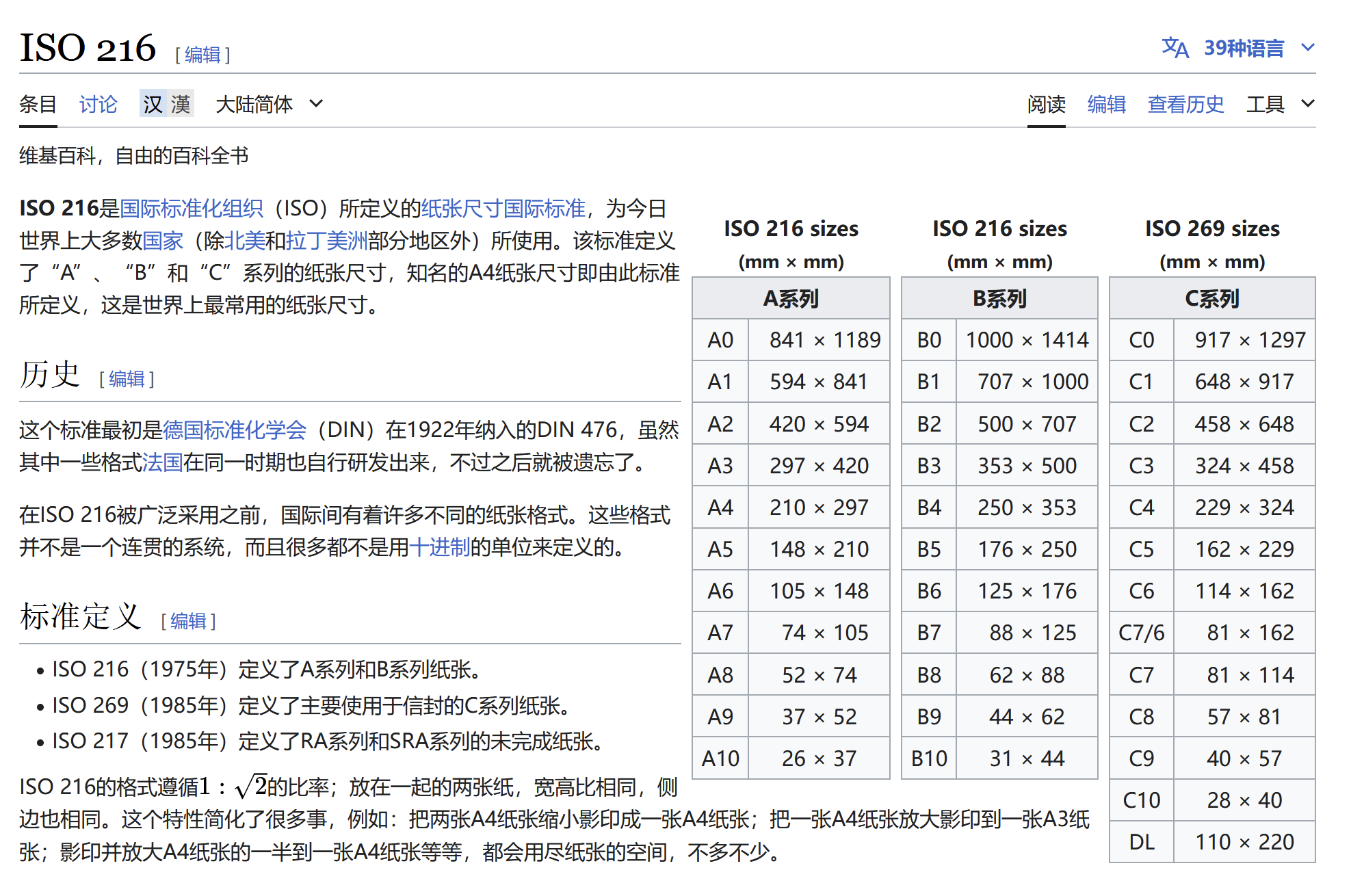Click the 31 × 44 cell

[x=1027, y=759]
